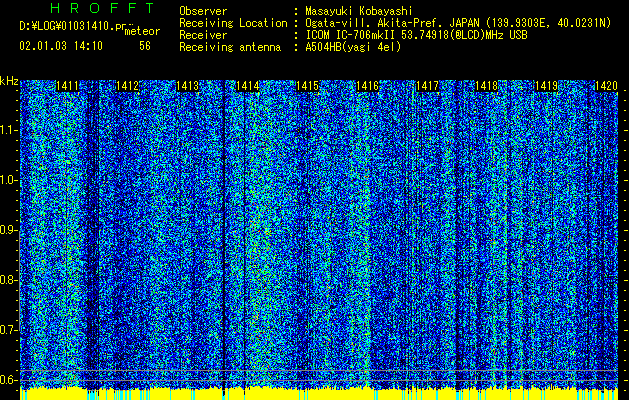Screen dimensions: 629x400
Task: Click the 1411 time marker
Action: tap(67, 86)
